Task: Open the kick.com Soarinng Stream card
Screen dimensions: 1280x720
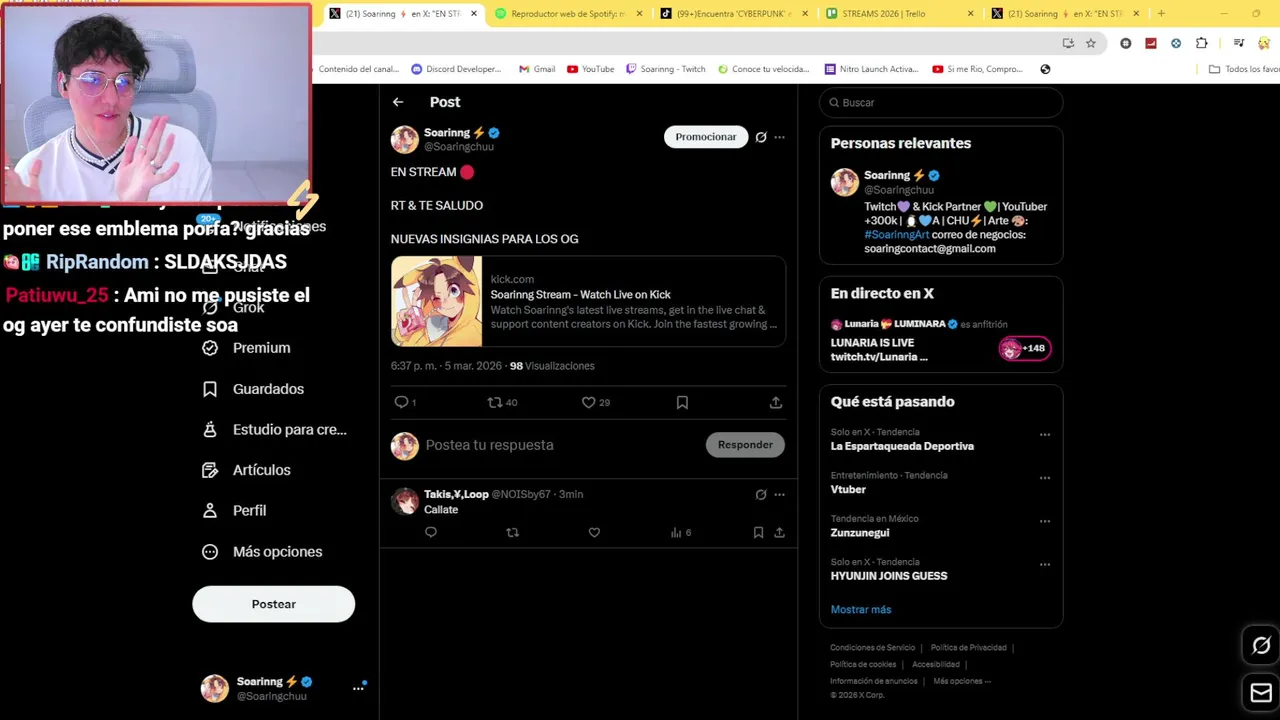Action: point(588,301)
